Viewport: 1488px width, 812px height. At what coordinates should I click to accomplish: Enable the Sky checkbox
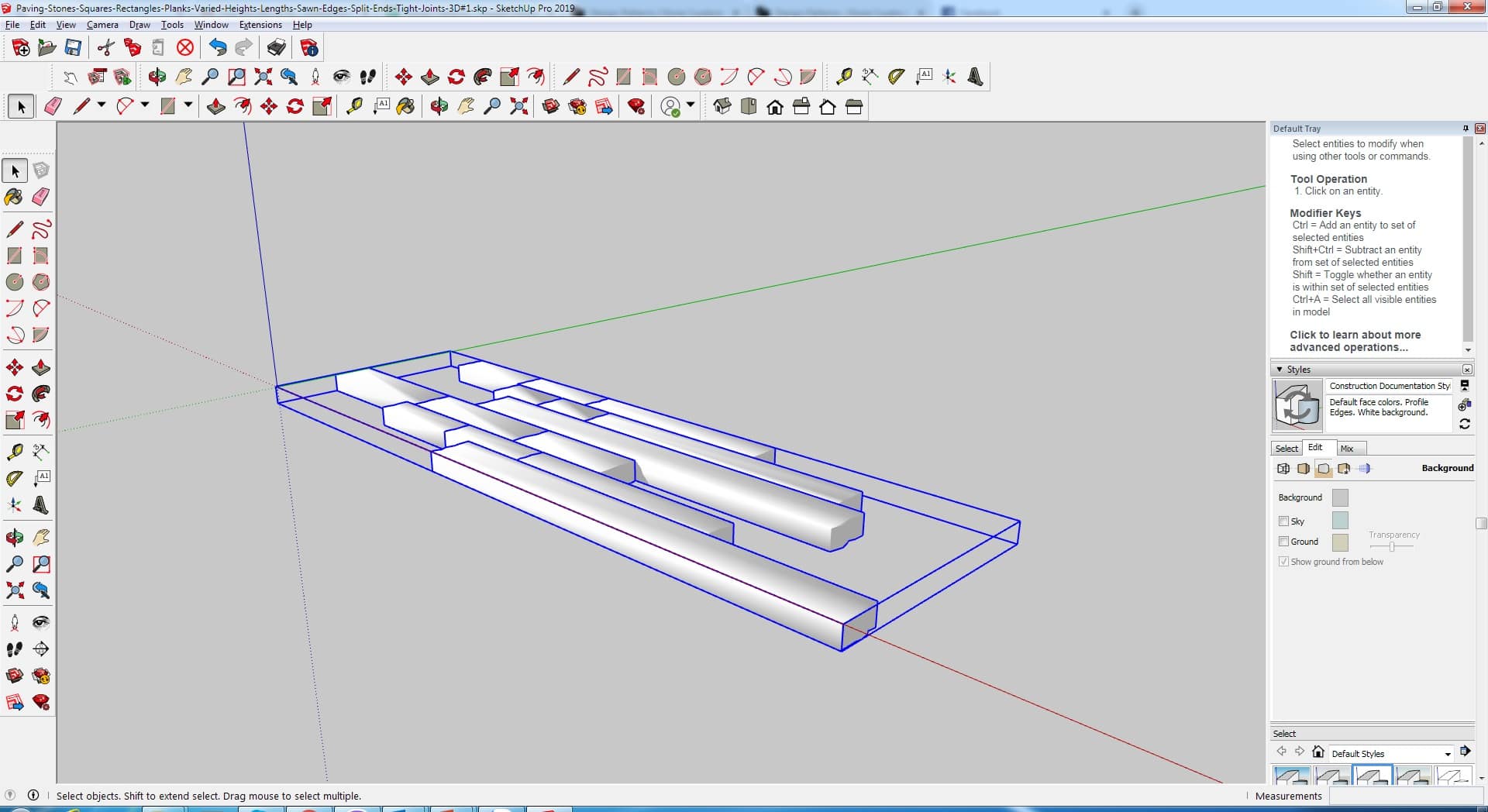1283,521
